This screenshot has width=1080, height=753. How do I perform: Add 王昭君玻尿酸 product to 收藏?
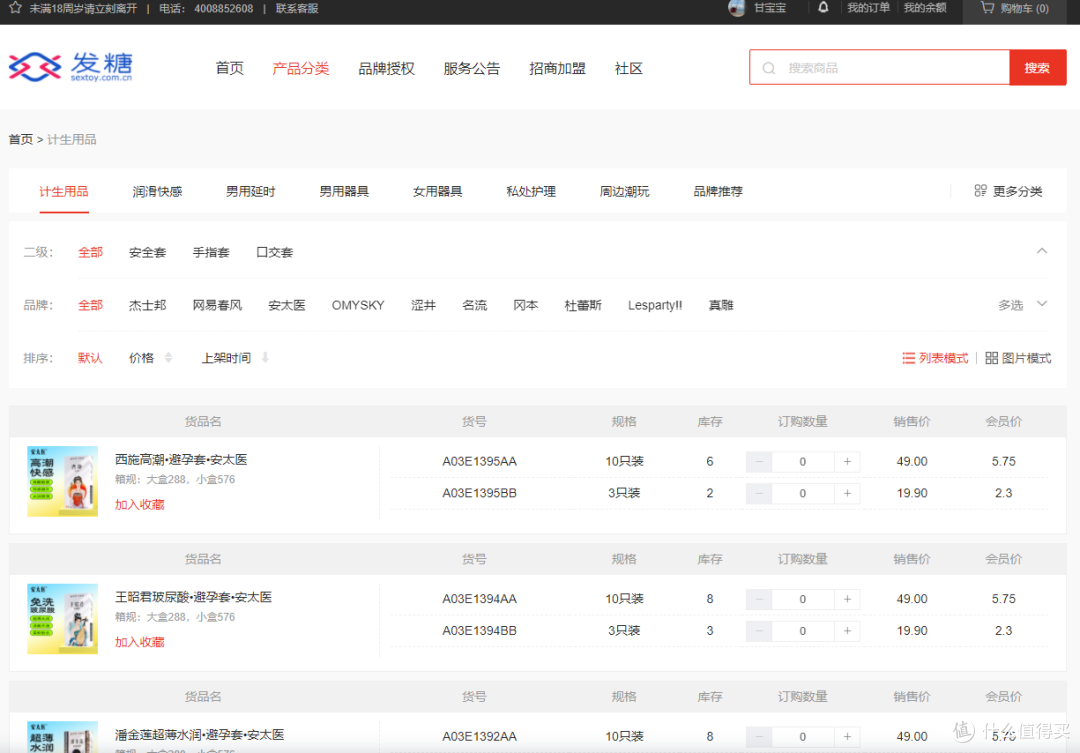point(140,642)
